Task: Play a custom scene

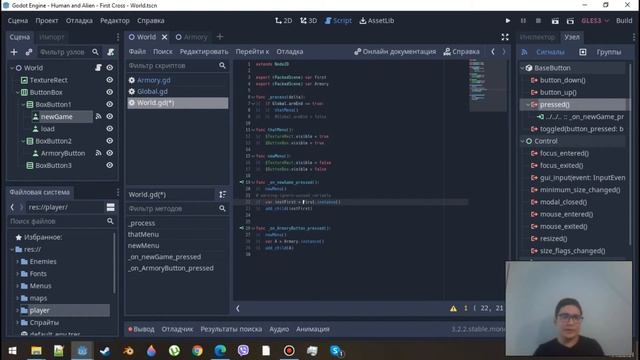Action: [x=570, y=20]
